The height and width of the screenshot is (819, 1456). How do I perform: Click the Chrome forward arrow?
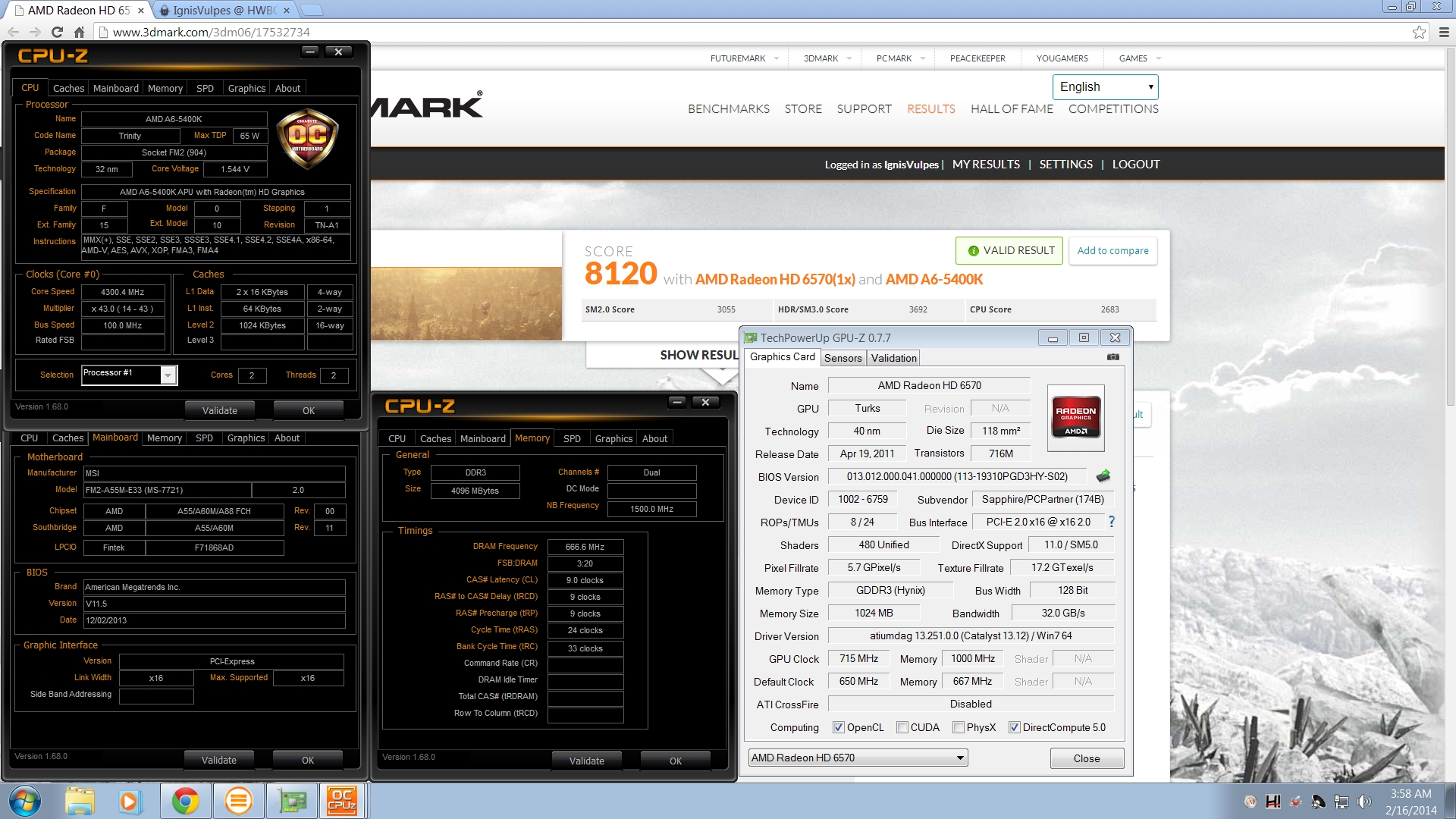point(35,32)
